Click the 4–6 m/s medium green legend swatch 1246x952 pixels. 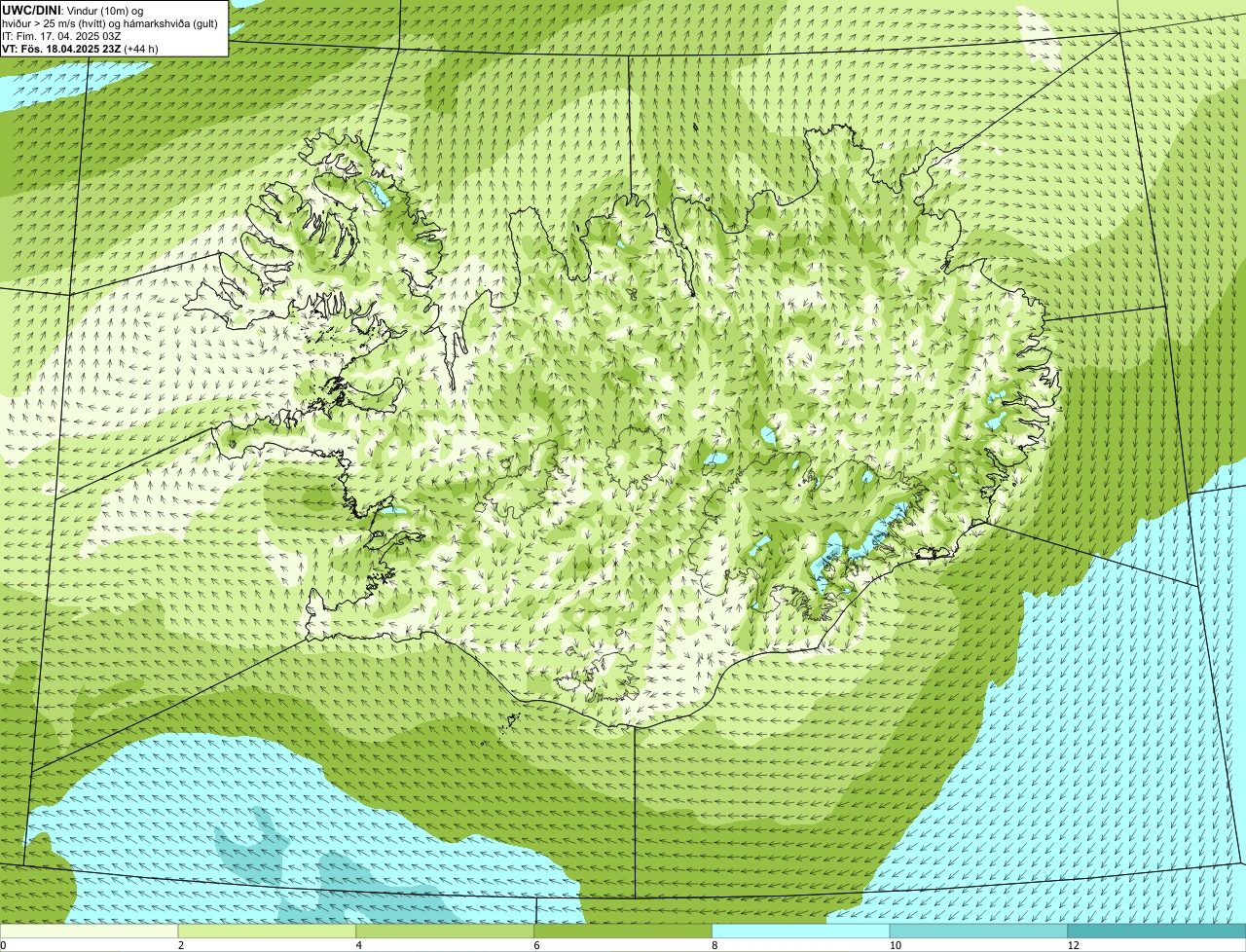coord(446,932)
